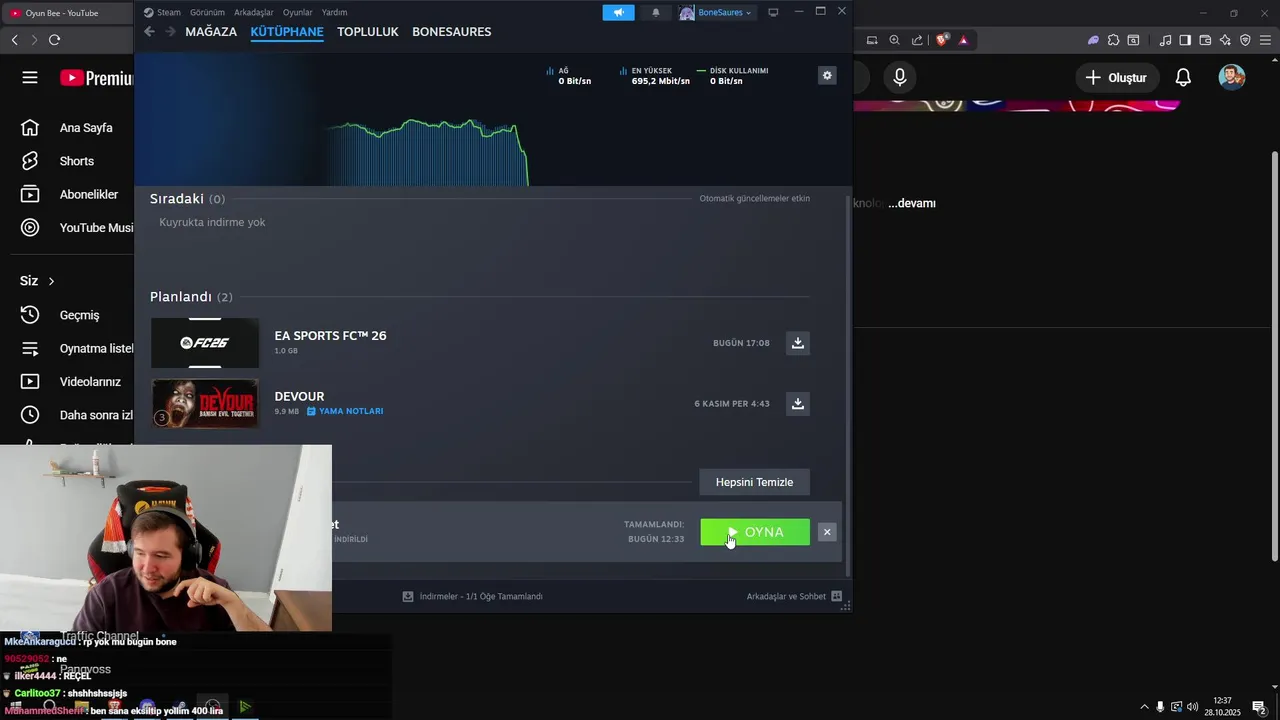This screenshot has width=1280, height=720.
Task: Click Brave Shields lion icon
Action: (941, 40)
